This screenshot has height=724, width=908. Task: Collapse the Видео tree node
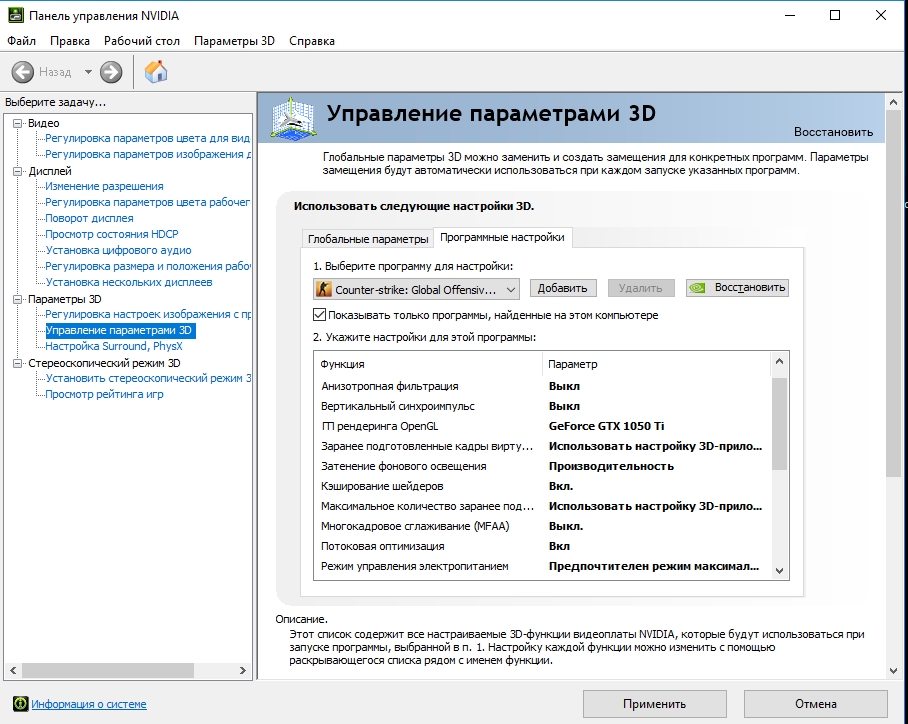[17, 123]
